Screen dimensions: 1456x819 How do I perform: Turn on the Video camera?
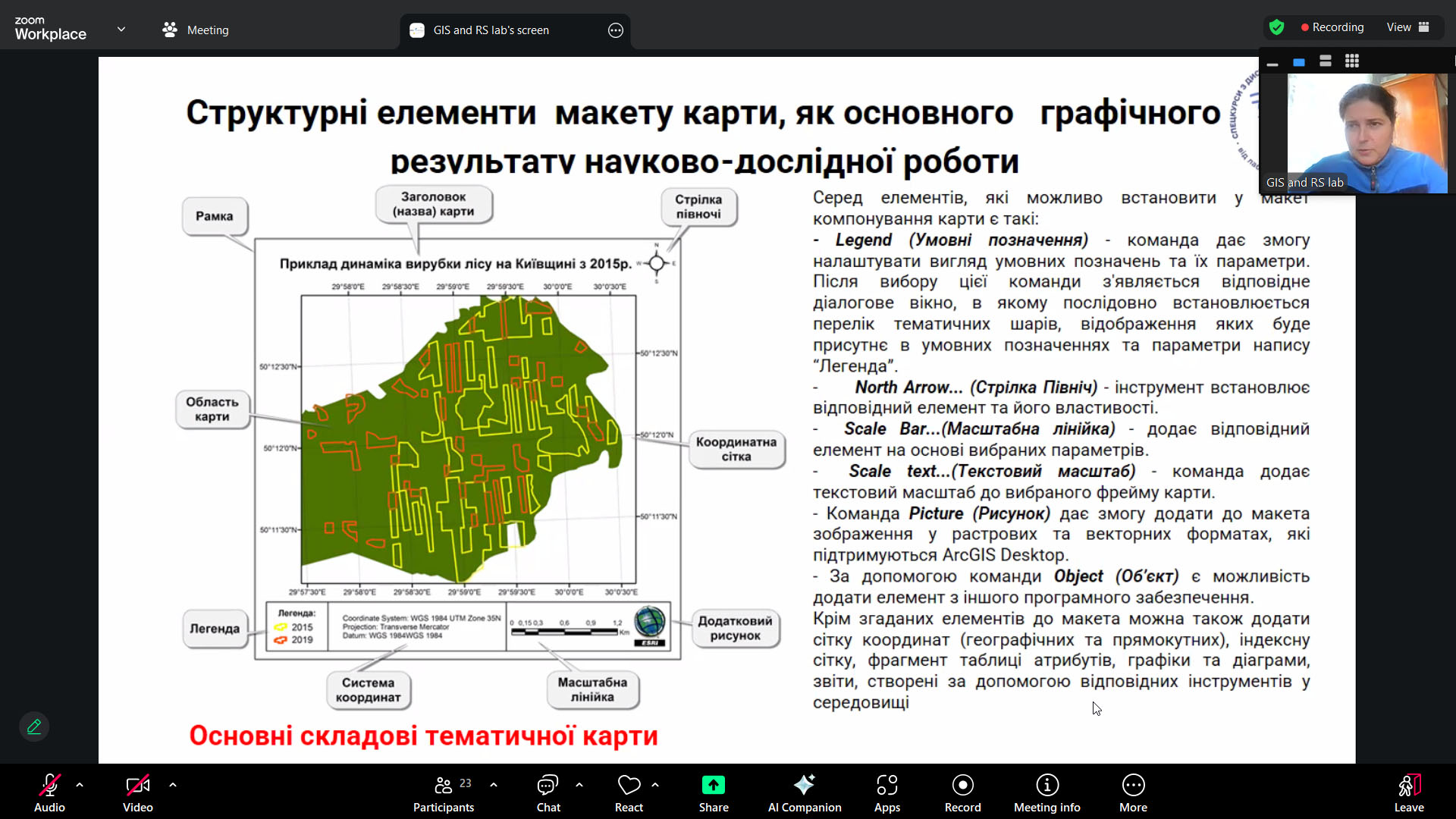137,785
